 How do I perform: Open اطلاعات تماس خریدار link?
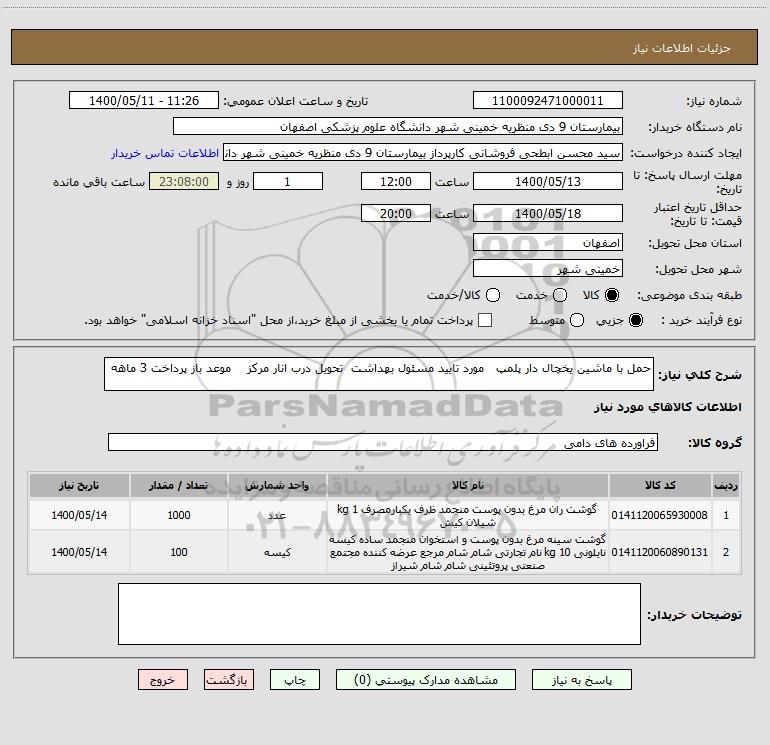tap(165, 153)
